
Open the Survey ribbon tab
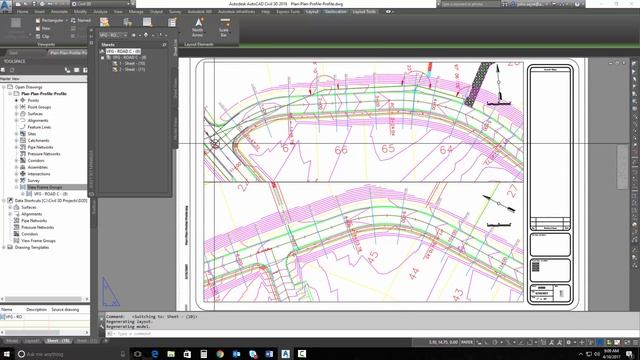pos(175,12)
